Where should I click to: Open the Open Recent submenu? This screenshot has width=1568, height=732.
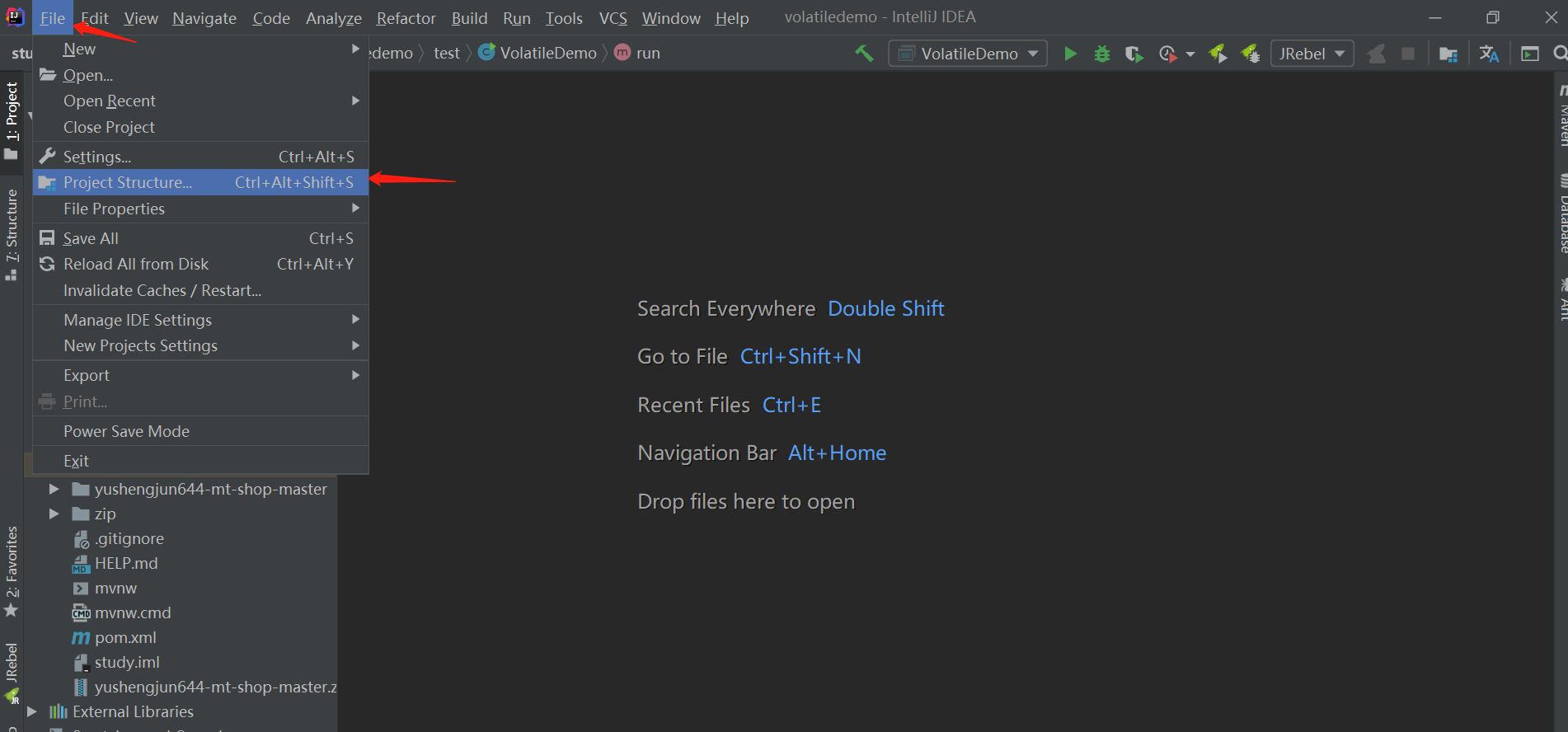pyautogui.click(x=200, y=101)
